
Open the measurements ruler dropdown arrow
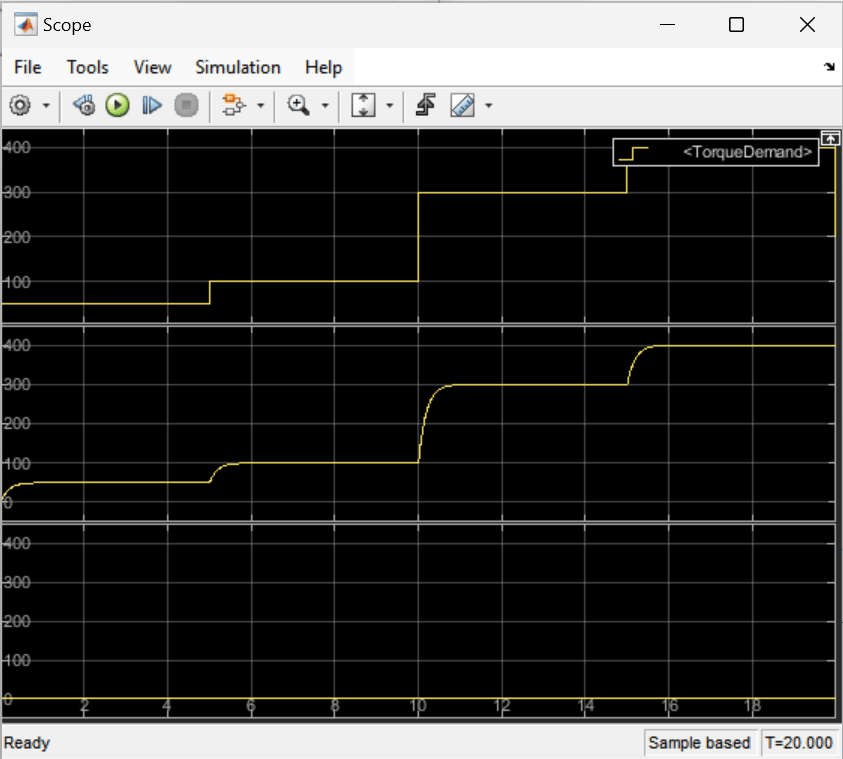pos(488,106)
